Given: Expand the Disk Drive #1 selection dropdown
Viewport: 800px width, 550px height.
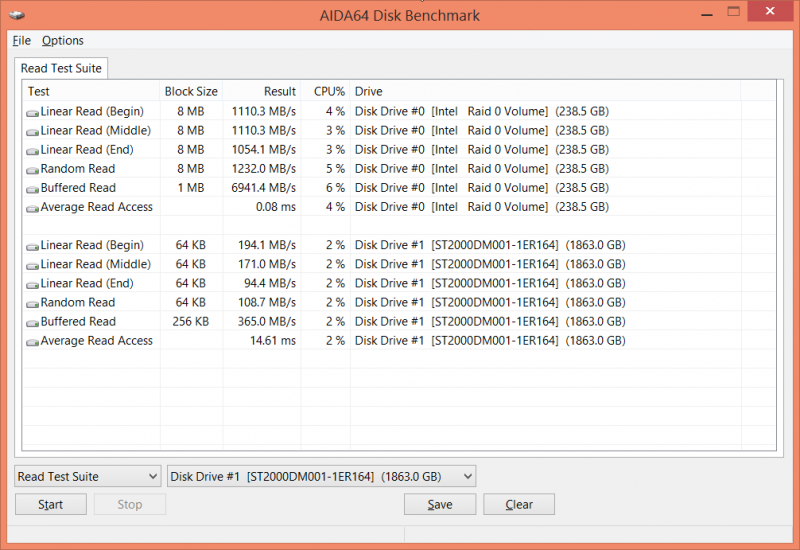Looking at the screenshot, I should (x=321, y=476).
